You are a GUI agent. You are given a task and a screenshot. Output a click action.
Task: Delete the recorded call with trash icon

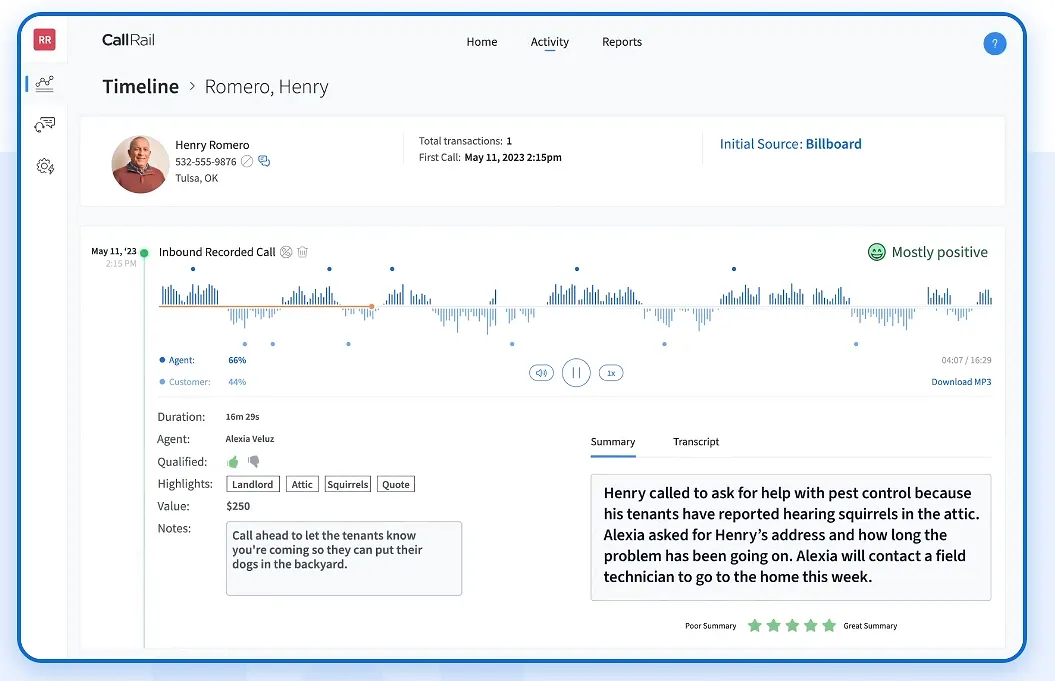tap(302, 252)
